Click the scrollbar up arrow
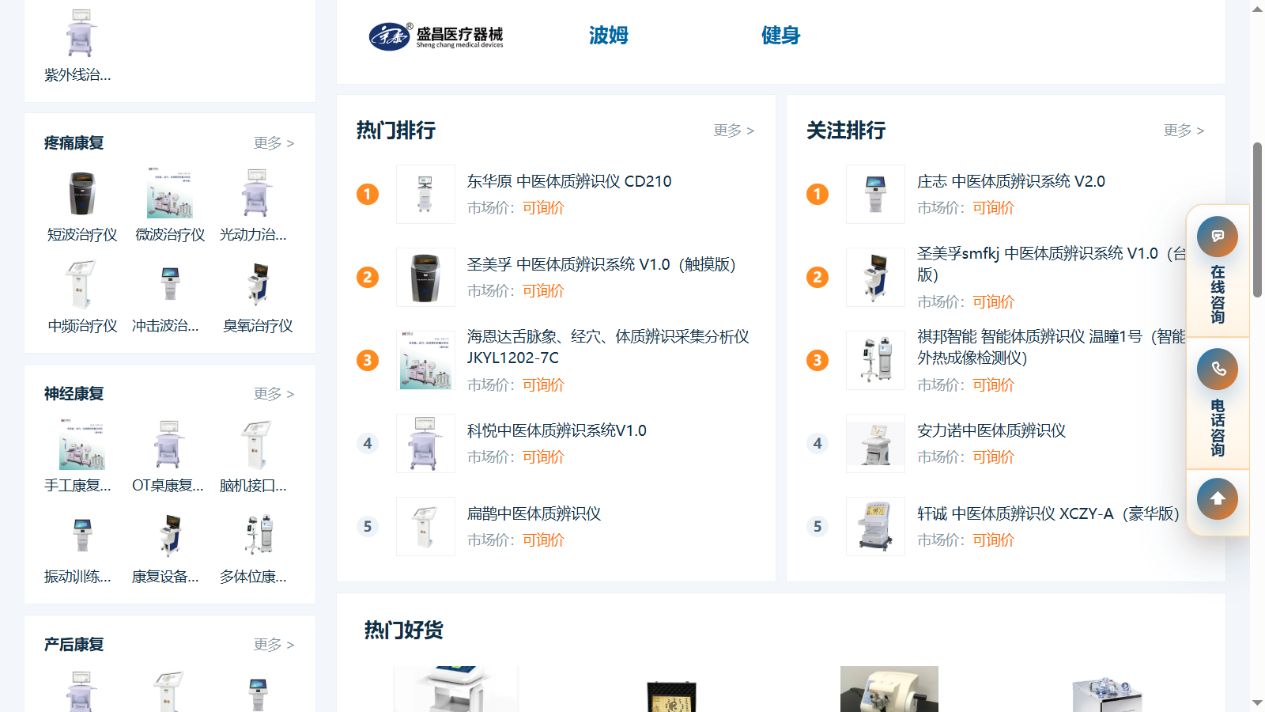 click(1257, 8)
